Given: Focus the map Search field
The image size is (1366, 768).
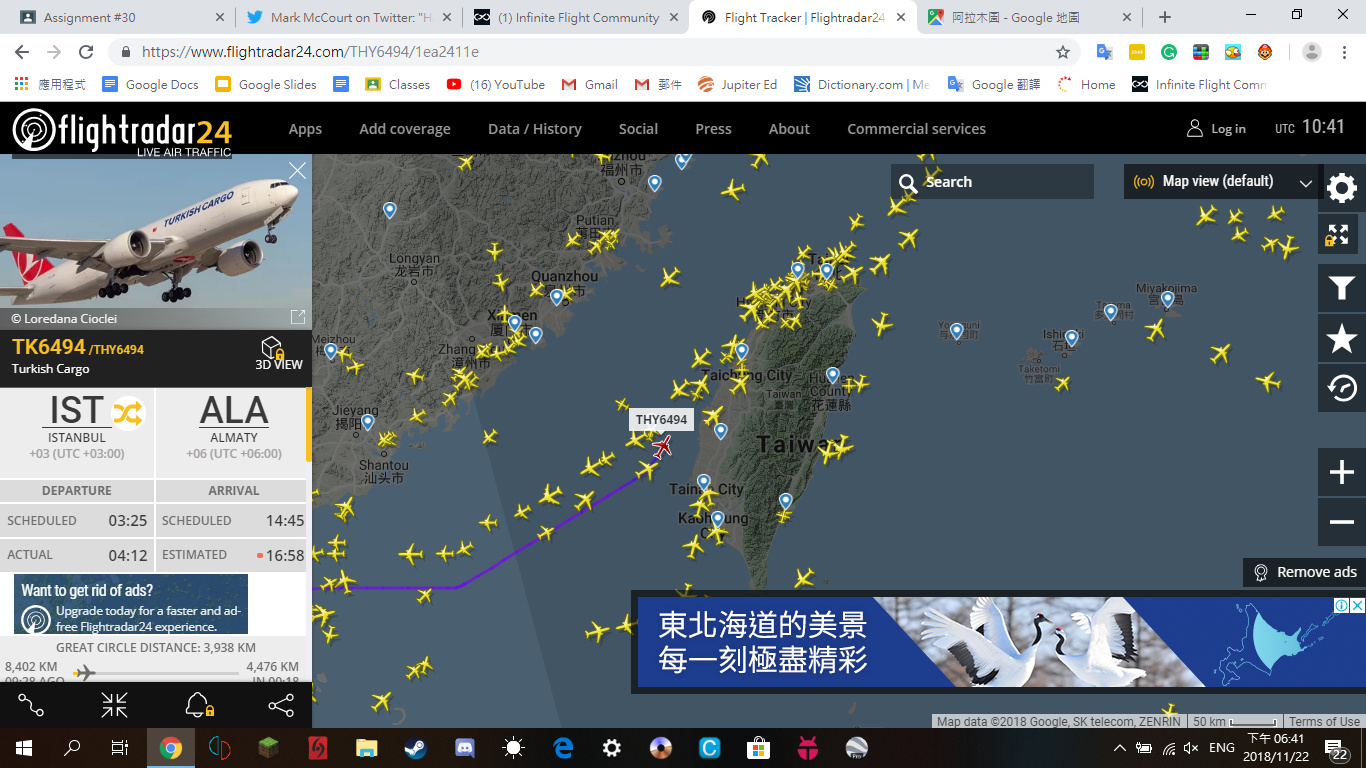Looking at the screenshot, I should tap(992, 182).
